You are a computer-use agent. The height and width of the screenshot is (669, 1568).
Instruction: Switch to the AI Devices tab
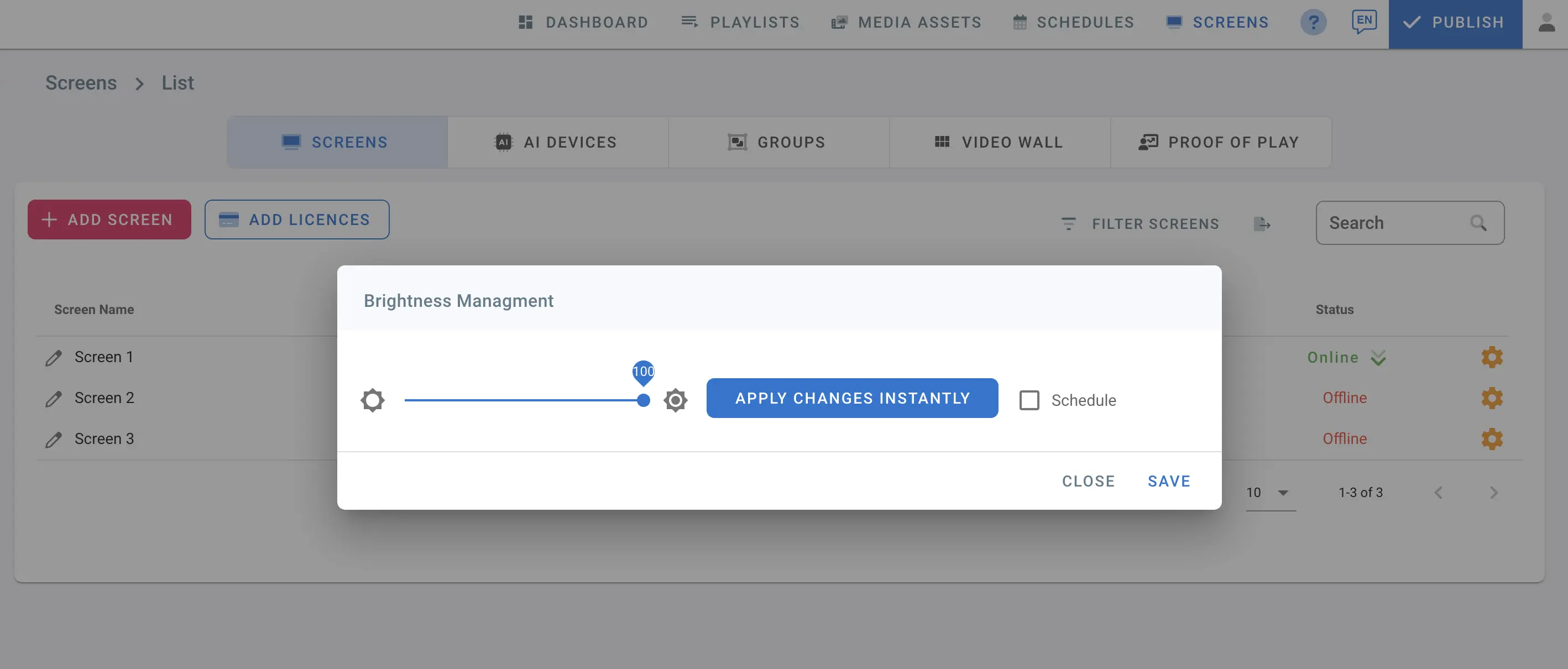(x=557, y=142)
